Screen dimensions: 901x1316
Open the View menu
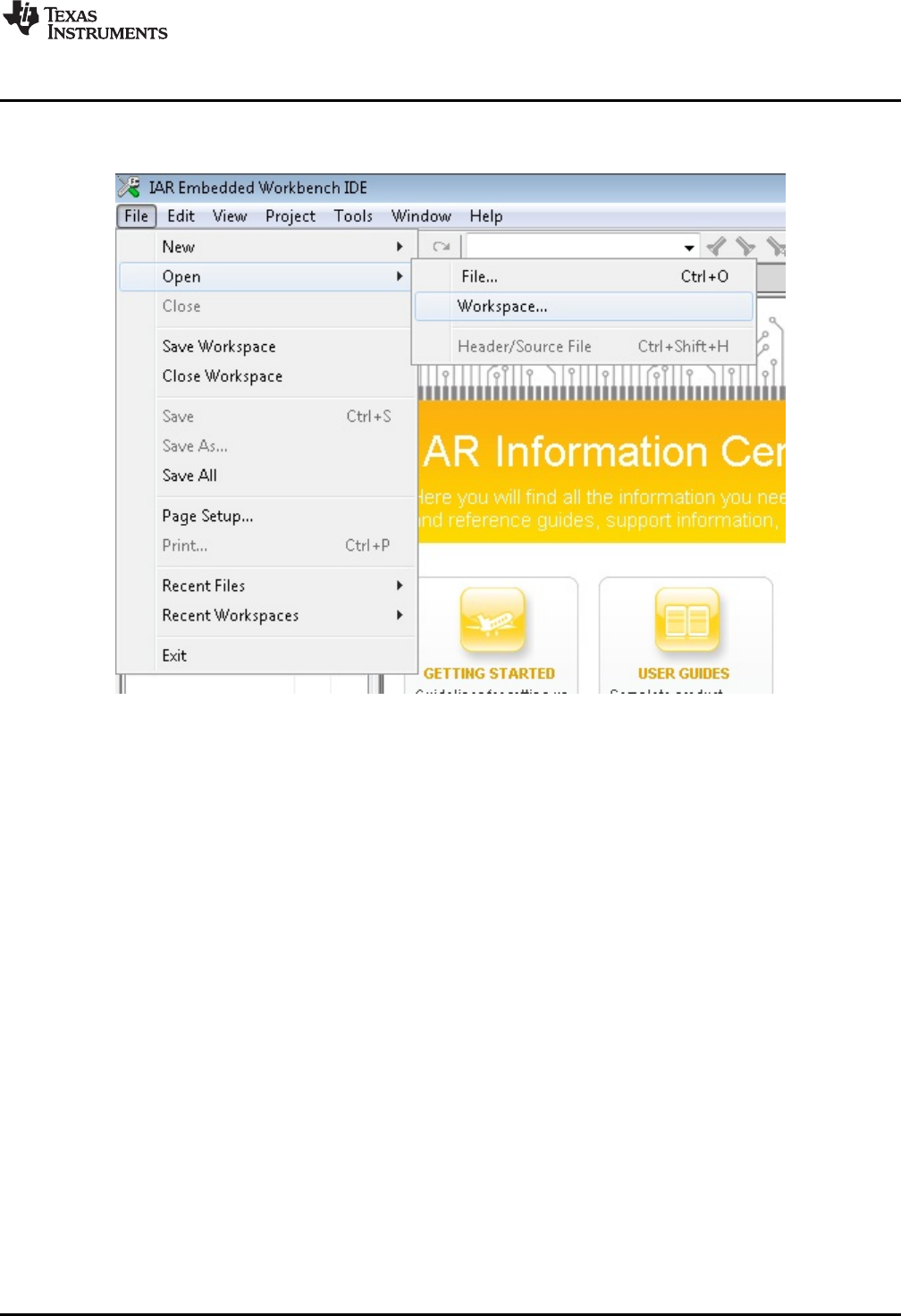pyautogui.click(x=230, y=216)
